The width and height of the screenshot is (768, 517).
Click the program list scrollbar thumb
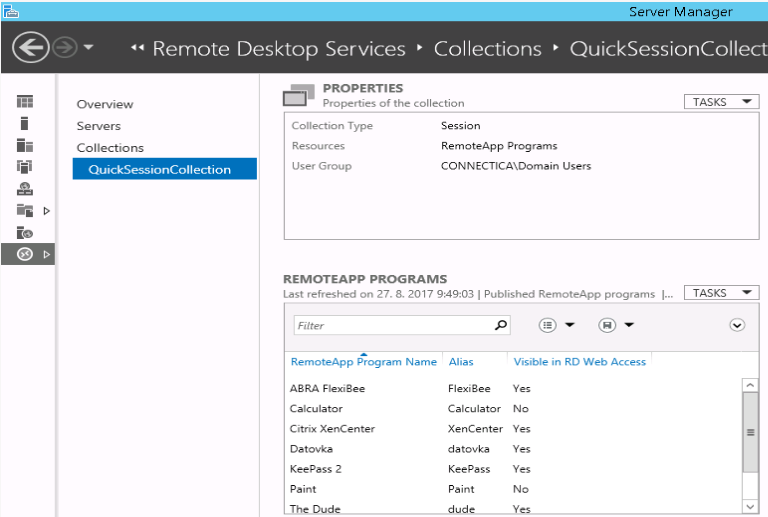pos(750,432)
